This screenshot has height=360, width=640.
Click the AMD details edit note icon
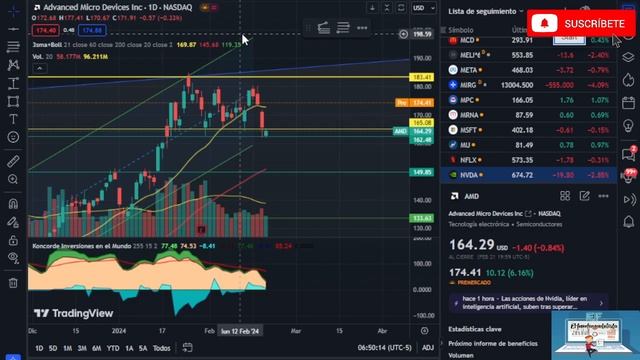coord(584,196)
